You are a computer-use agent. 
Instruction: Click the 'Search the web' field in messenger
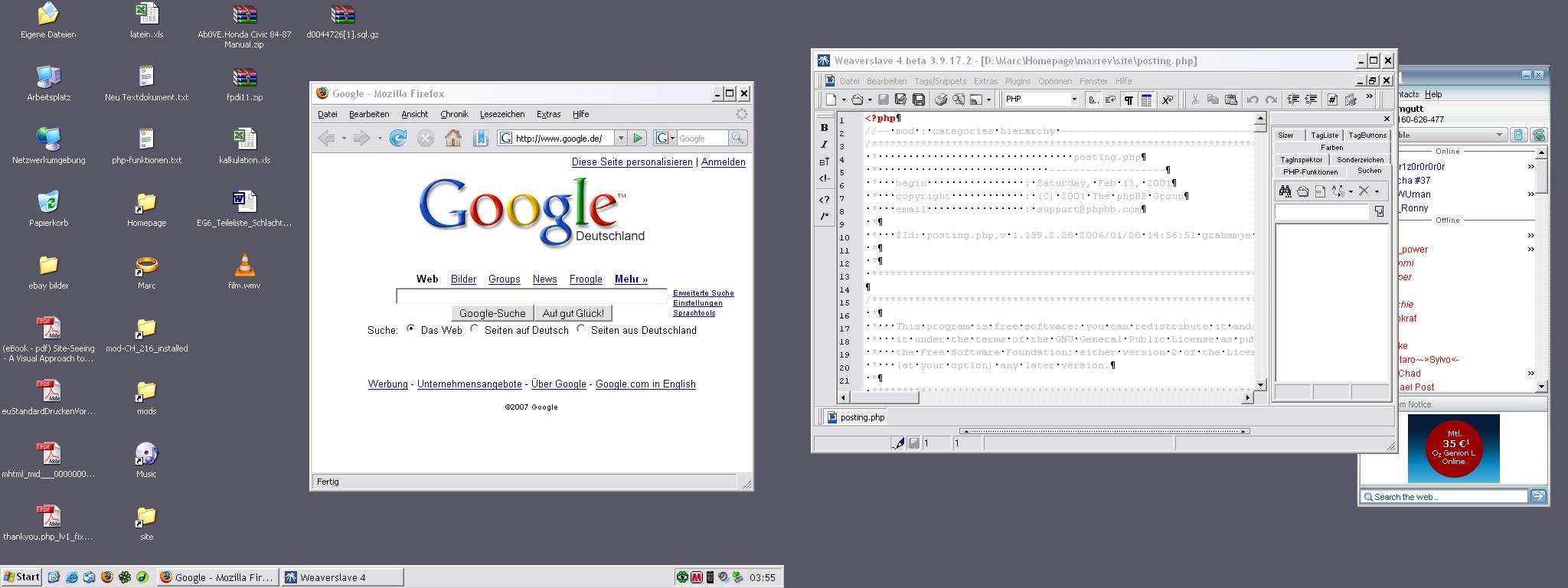[x=1445, y=497]
